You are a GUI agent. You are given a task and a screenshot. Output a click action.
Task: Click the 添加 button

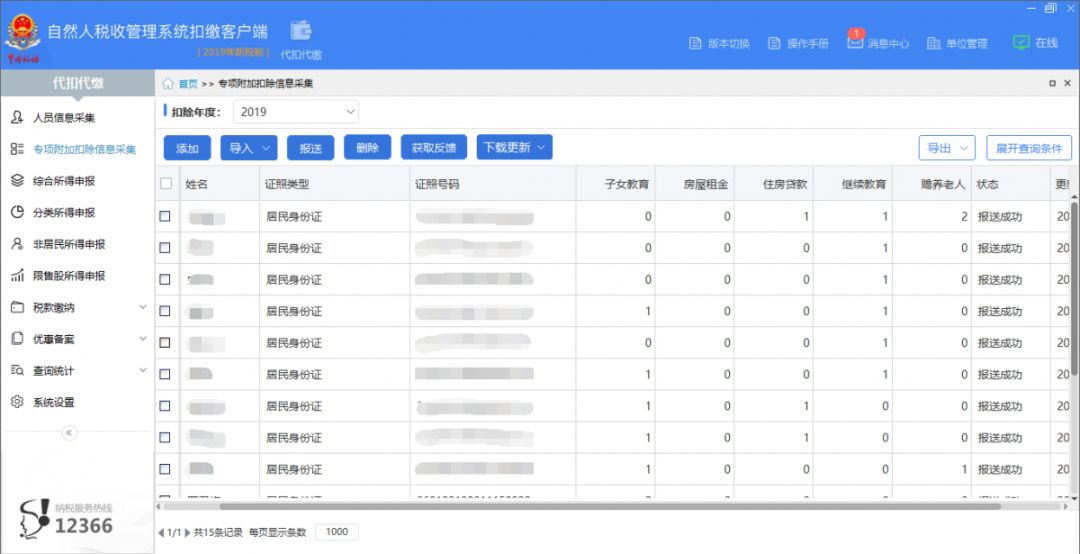187,147
